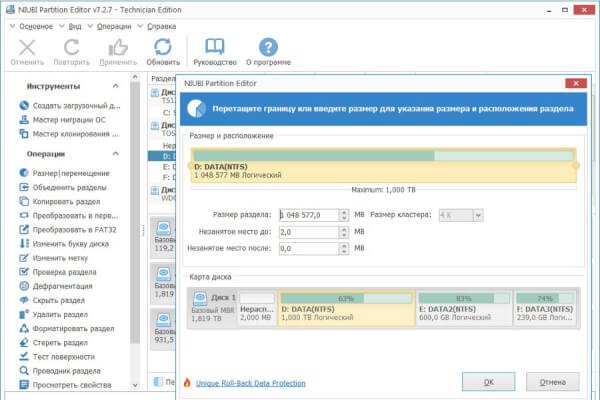Choose Стереть раздел icon

24,343
